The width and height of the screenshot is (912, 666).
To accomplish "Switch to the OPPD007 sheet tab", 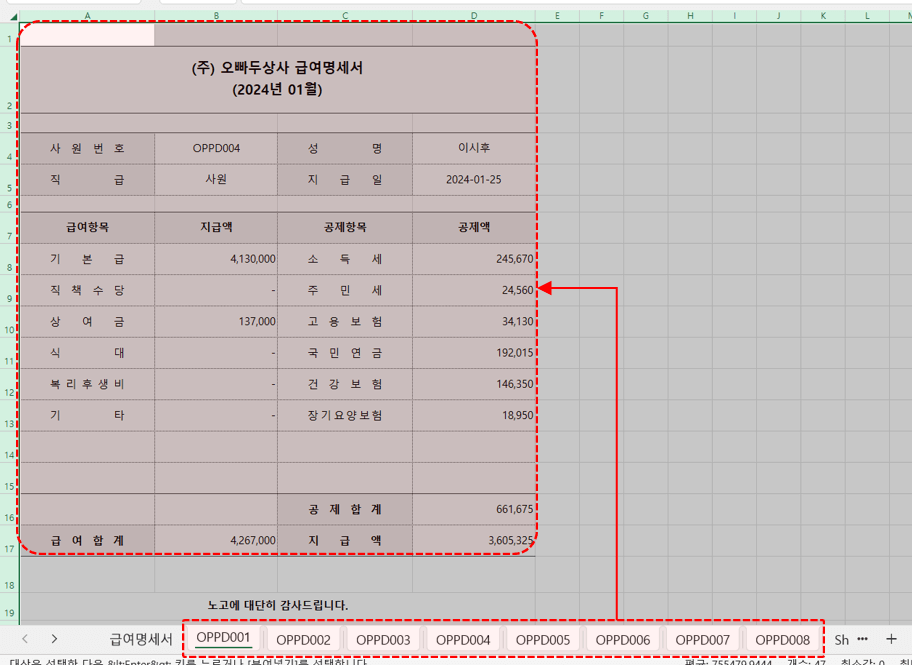I will 702,640.
